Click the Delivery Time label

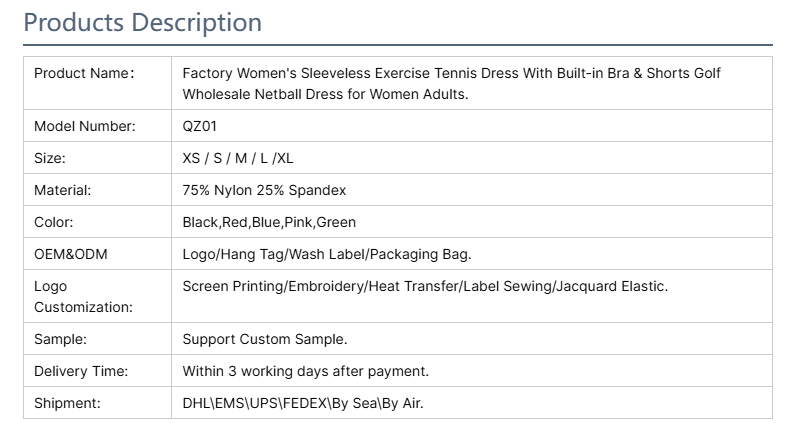click(81, 371)
